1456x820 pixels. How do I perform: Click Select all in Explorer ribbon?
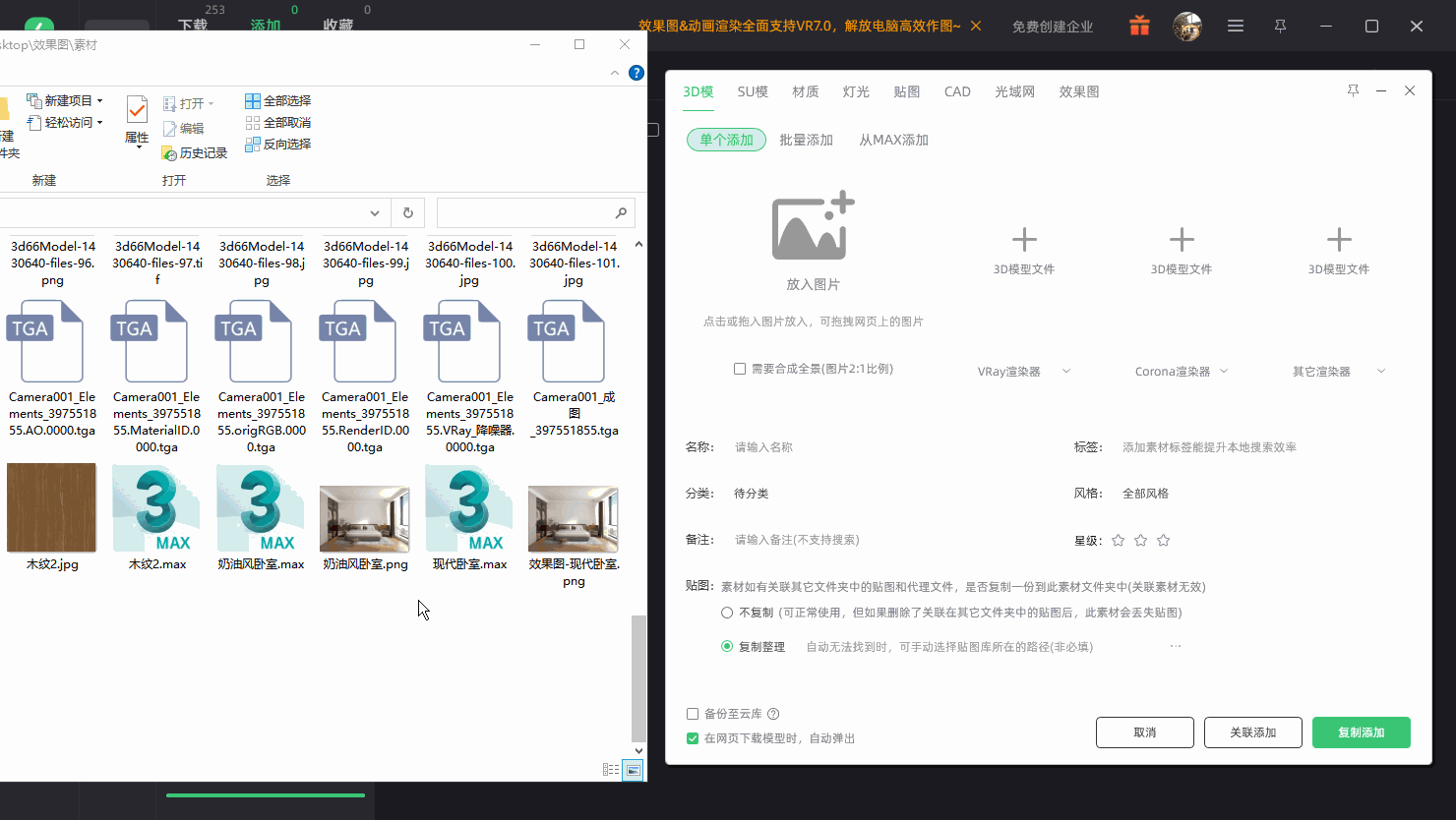(278, 100)
